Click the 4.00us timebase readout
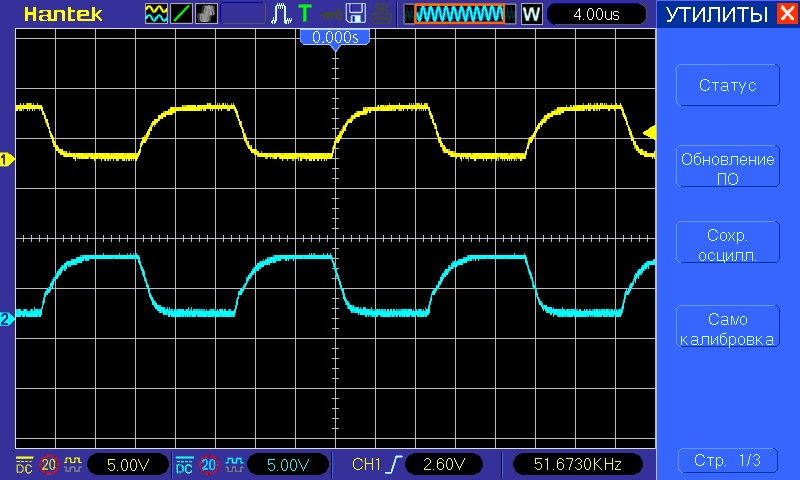 pos(596,14)
